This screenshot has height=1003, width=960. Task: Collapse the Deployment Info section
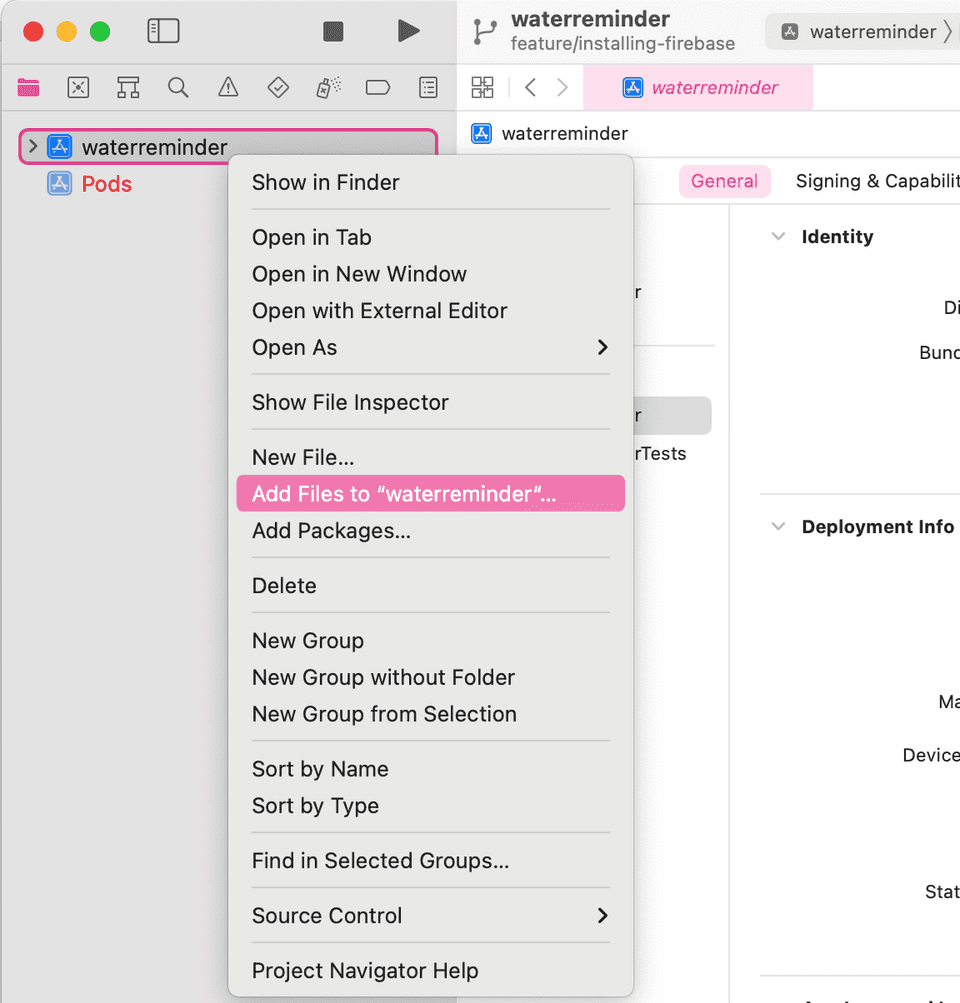[779, 527]
